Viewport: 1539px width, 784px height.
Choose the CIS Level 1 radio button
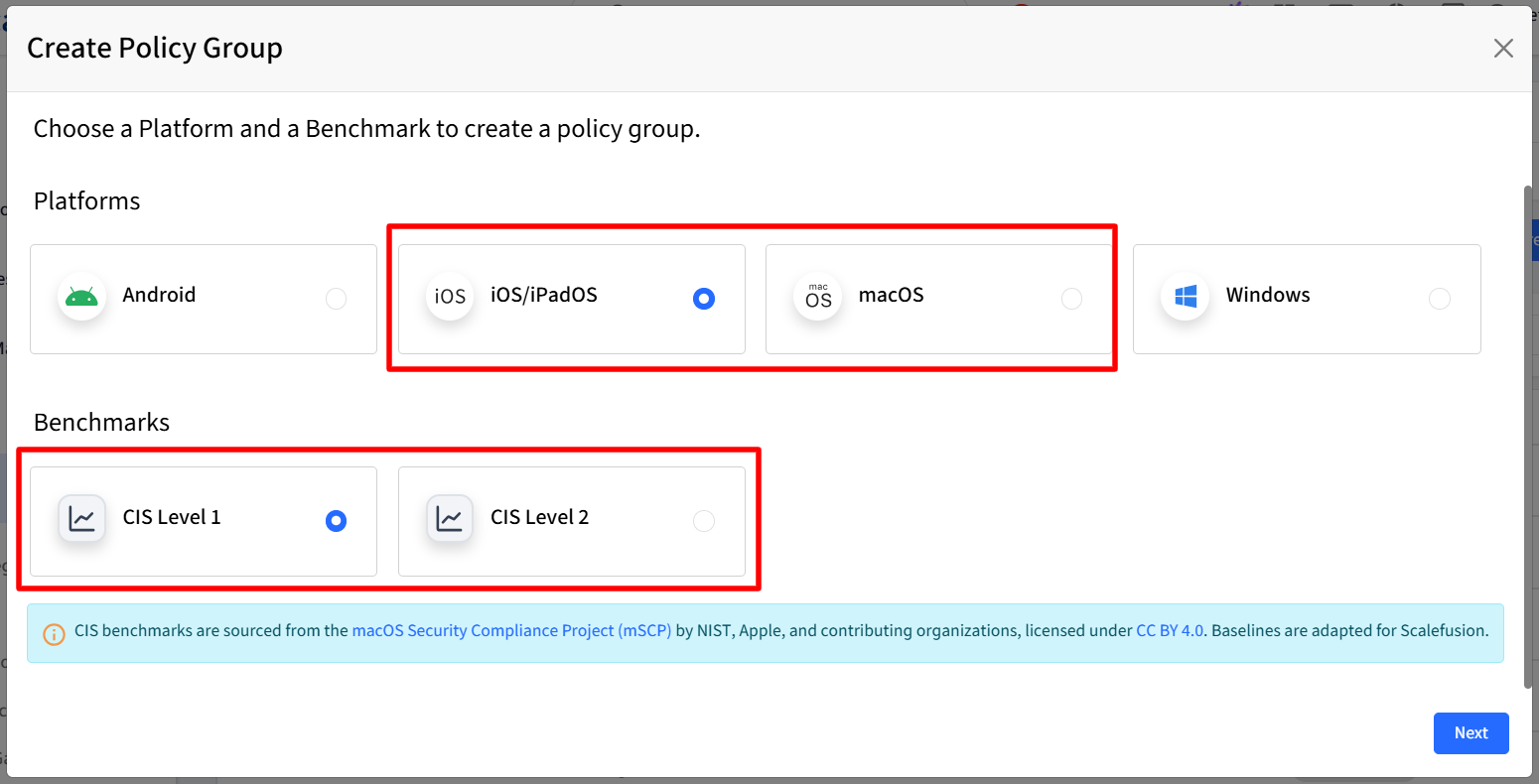[x=337, y=521]
